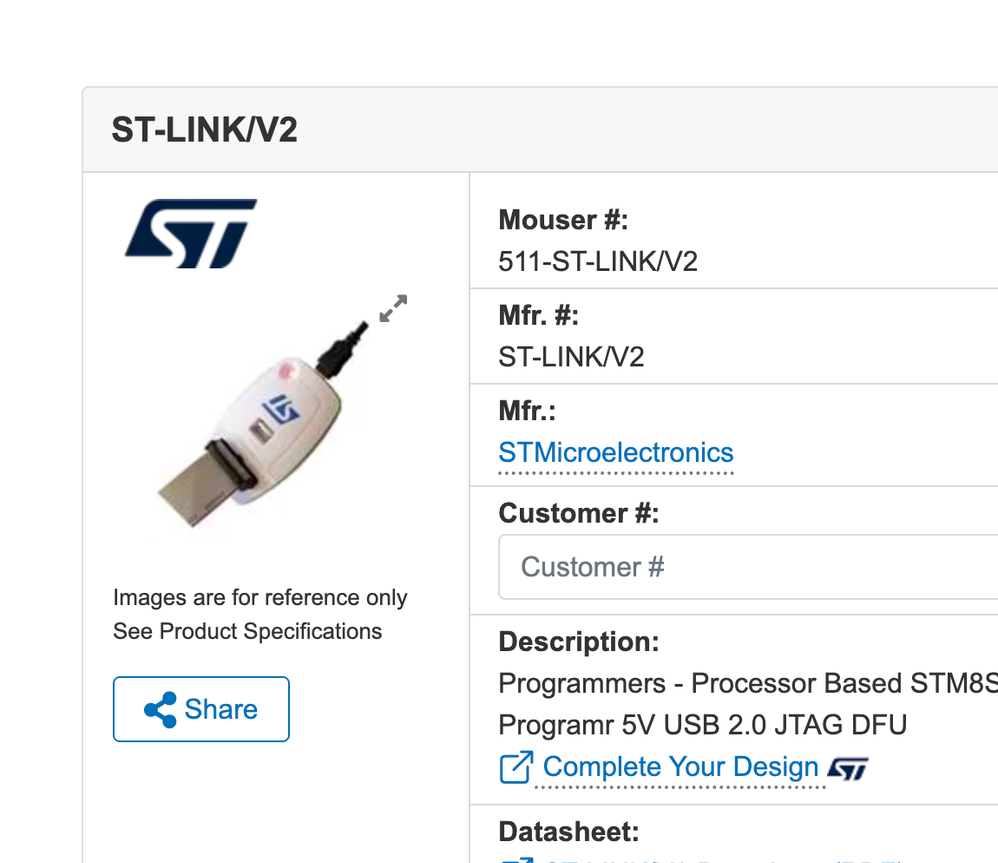Image resolution: width=998 pixels, height=863 pixels.
Task: Click the Mfr. # value ST-LINK/V2
Action: tap(571, 357)
